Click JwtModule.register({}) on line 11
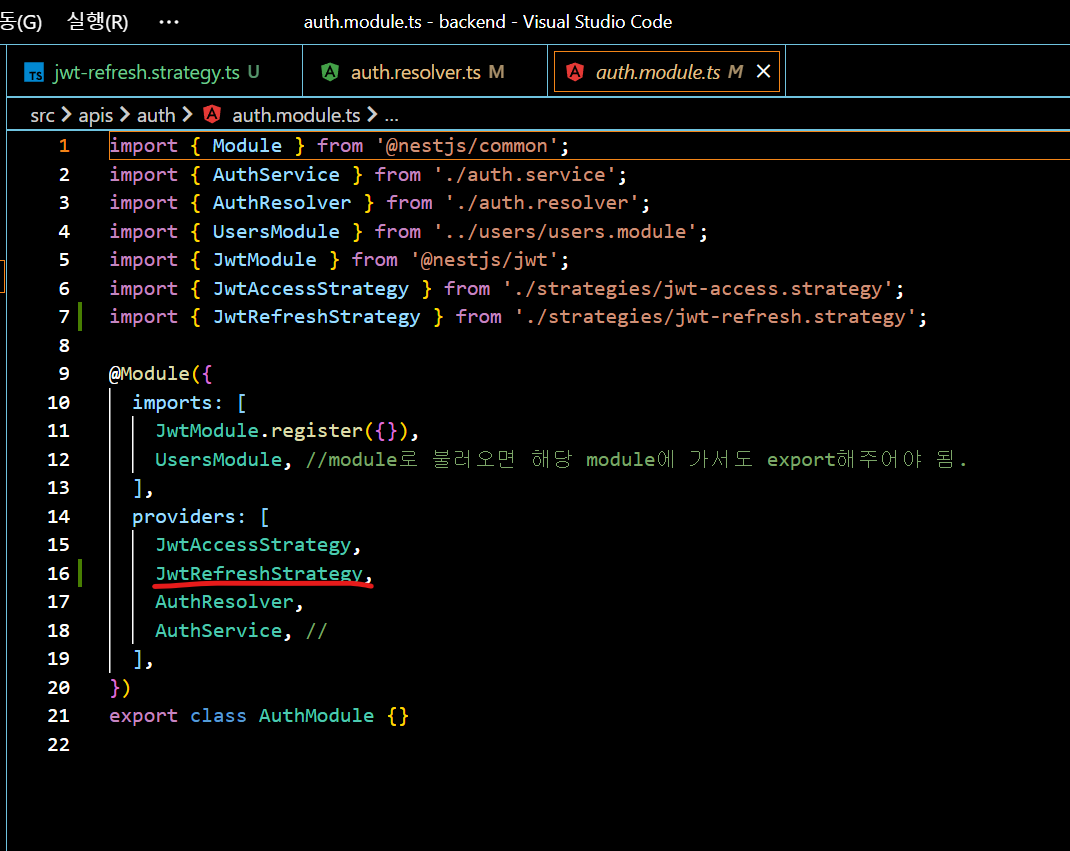The height and width of the screenshot is (851, 1070). pyautogui.click(x=281, y=431)
